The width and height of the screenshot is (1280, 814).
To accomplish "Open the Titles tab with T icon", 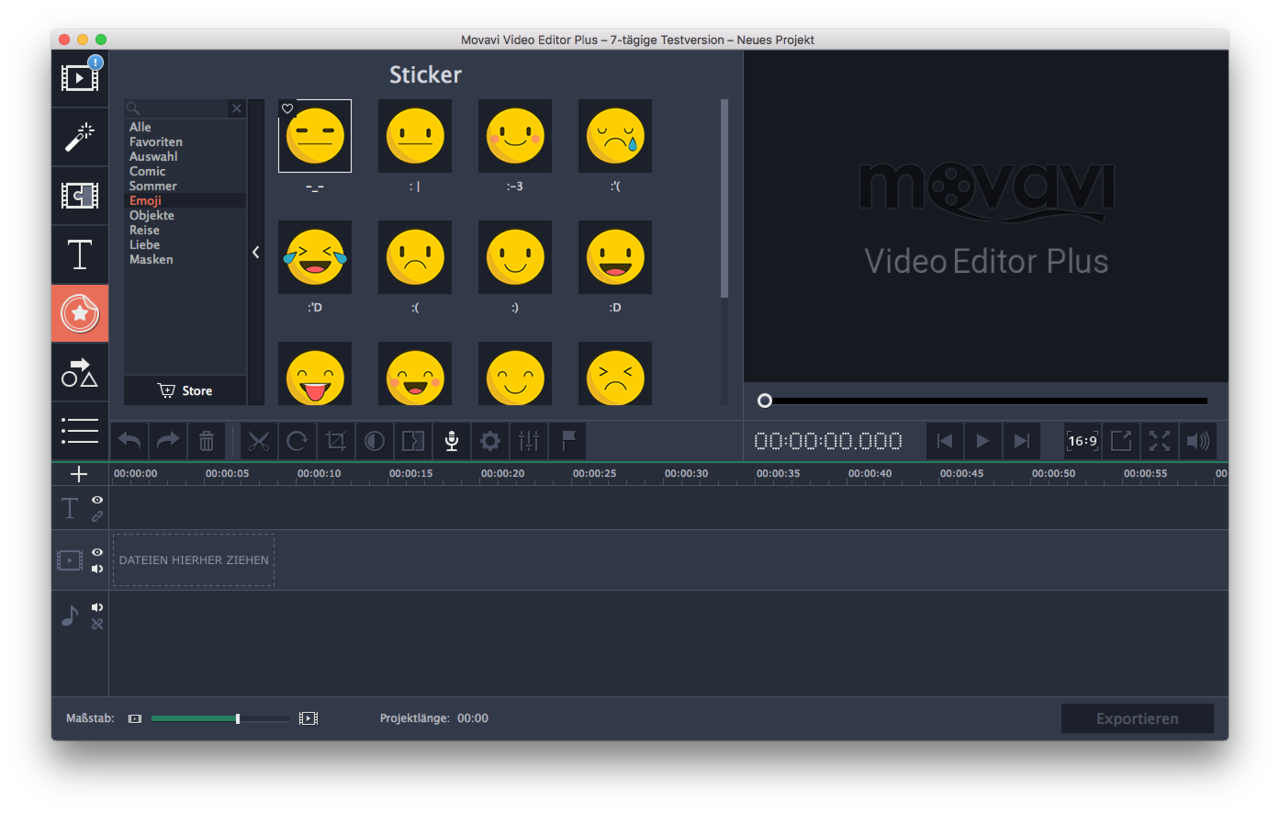I will [80, 255].
